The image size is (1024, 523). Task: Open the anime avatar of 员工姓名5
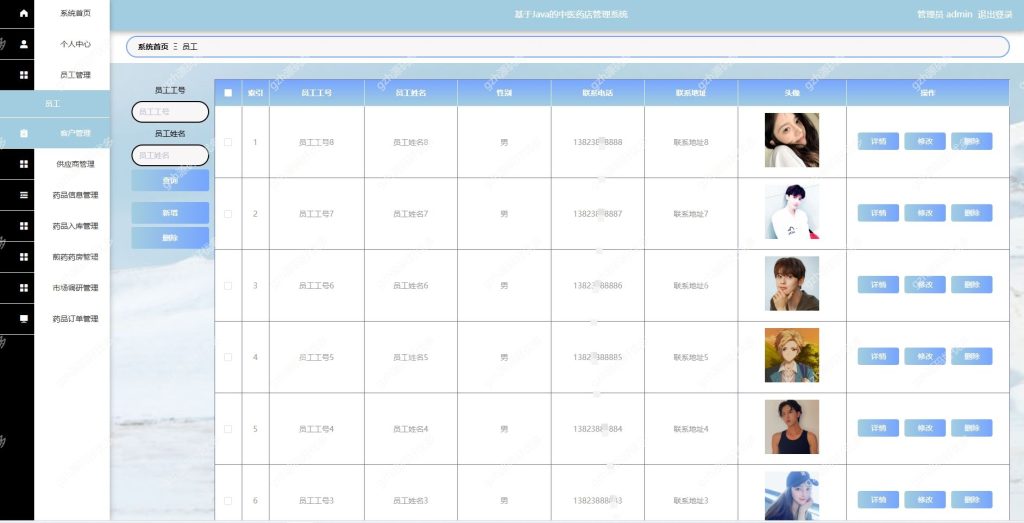coord(792,355)
